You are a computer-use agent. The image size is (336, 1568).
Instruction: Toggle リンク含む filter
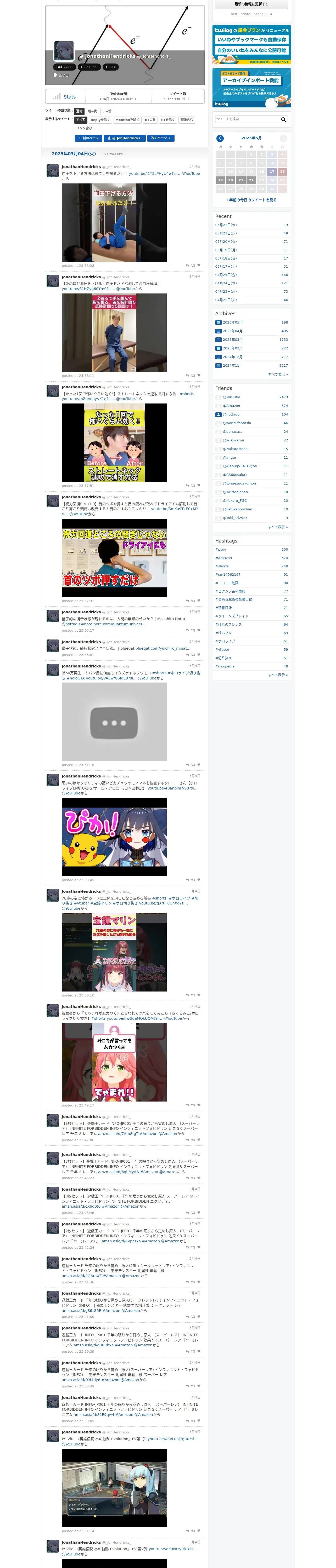(84, 128)
